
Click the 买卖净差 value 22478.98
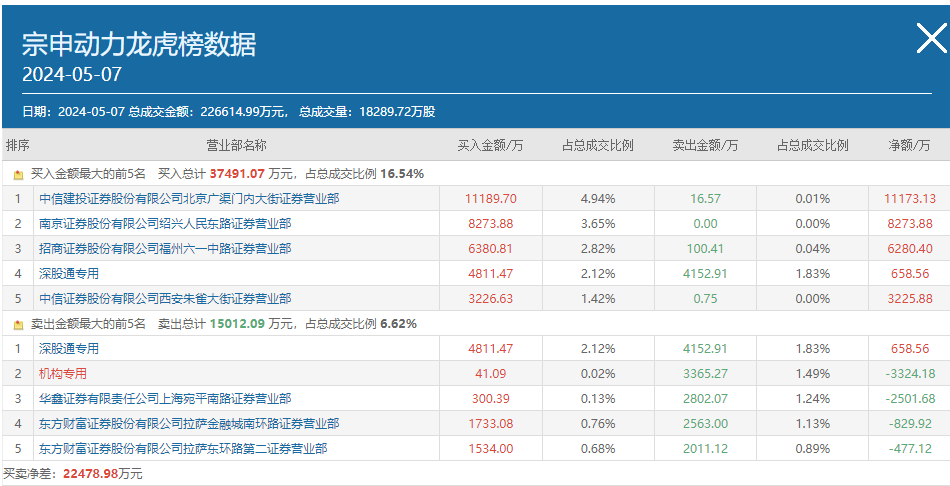(x=91, y=474)
